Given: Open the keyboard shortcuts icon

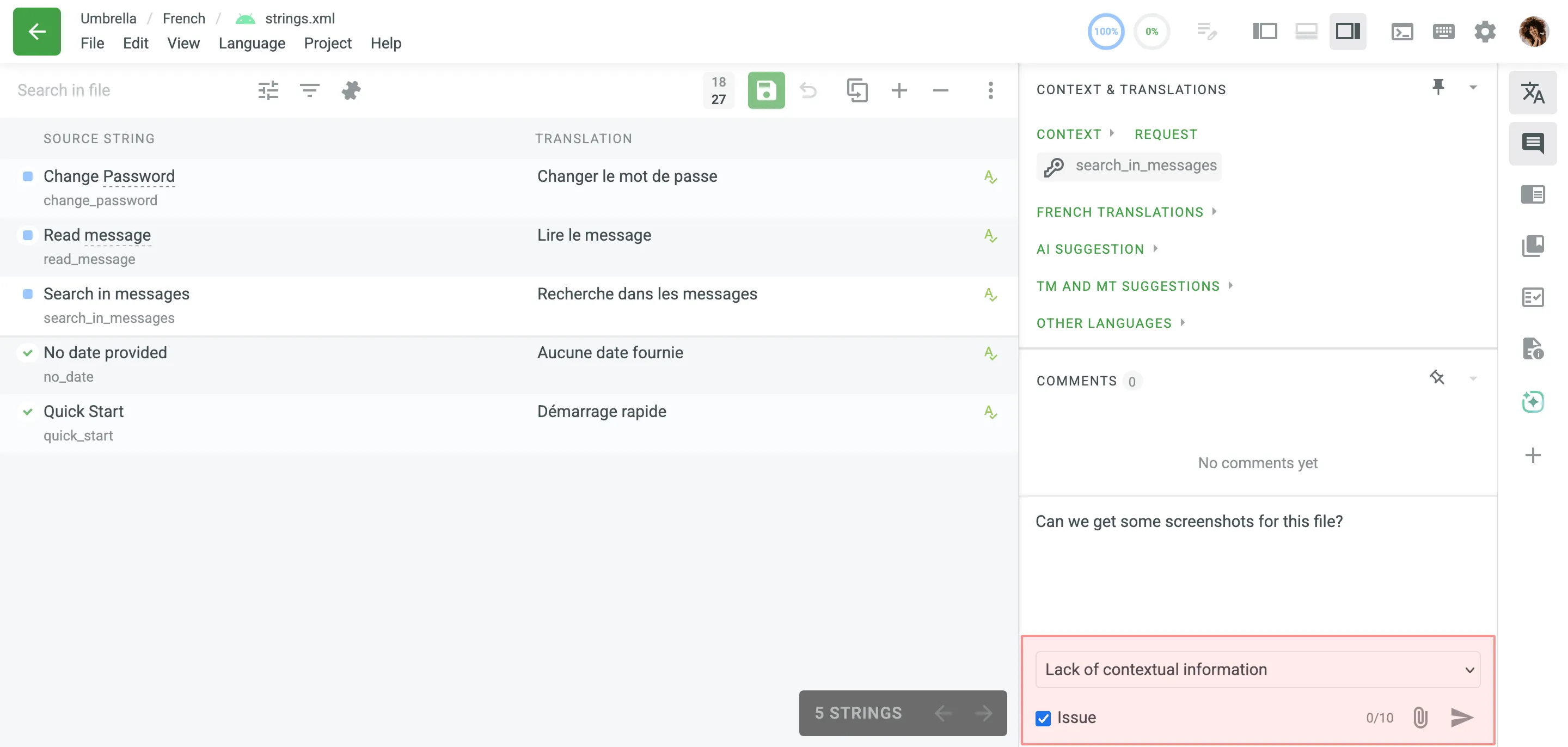Looking at the screenshot, I should click(1443, 32).
